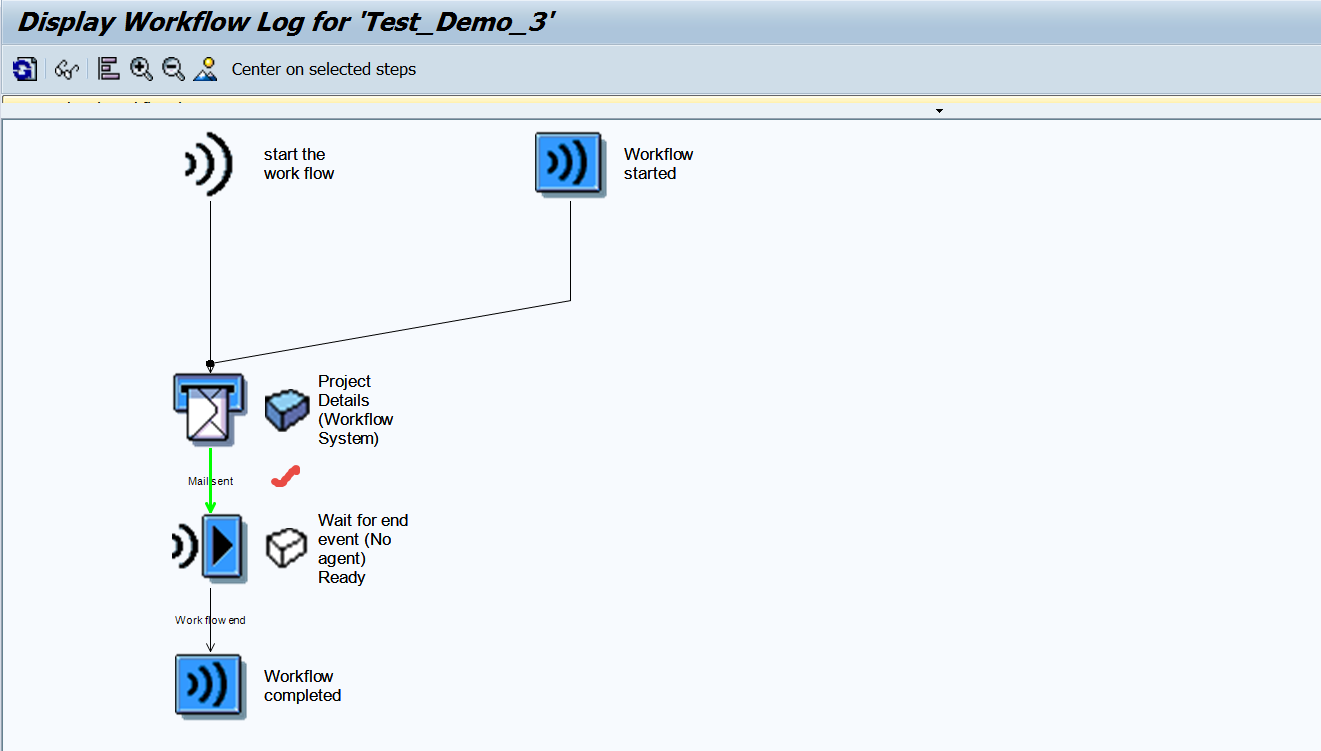Click the 'Workflow started' label
Viewport: 1321px width, 751px height.
coord(658,164)
